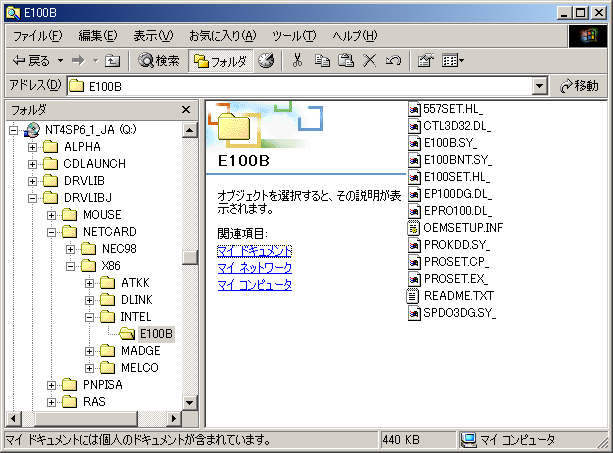Select the RAS folder in tree
Image resolution: width=613 pixels, height=453 pixels.
94,402
